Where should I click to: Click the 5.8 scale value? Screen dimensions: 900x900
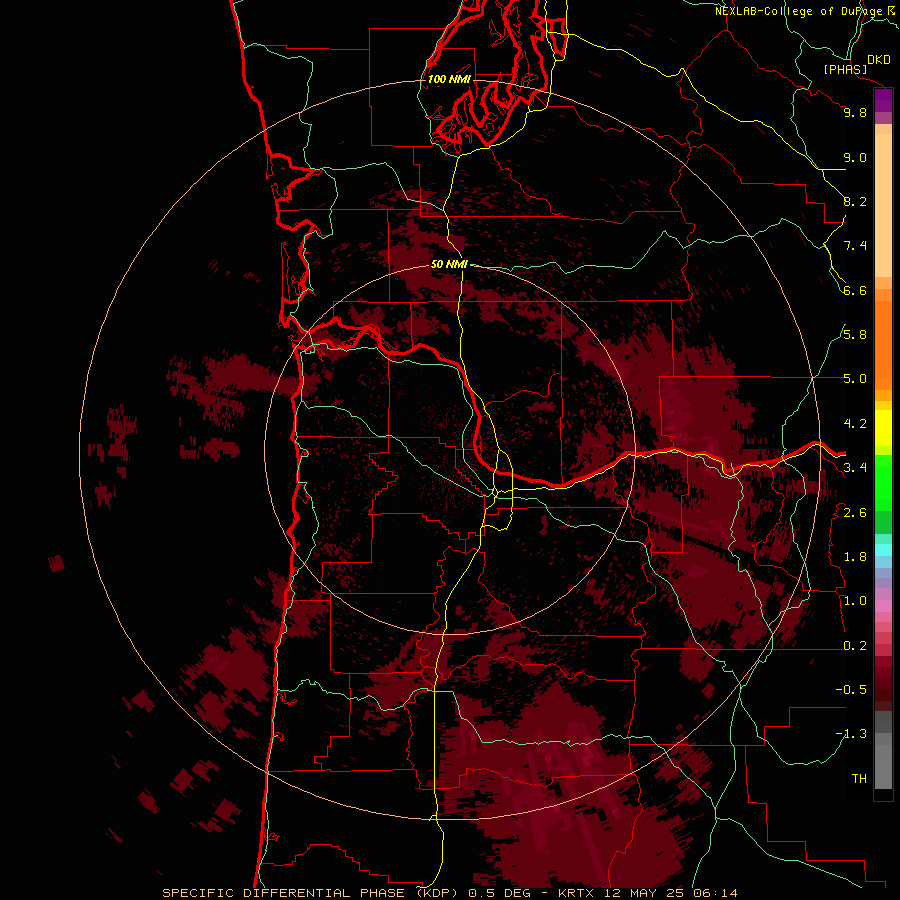click(x=855, y=335)
